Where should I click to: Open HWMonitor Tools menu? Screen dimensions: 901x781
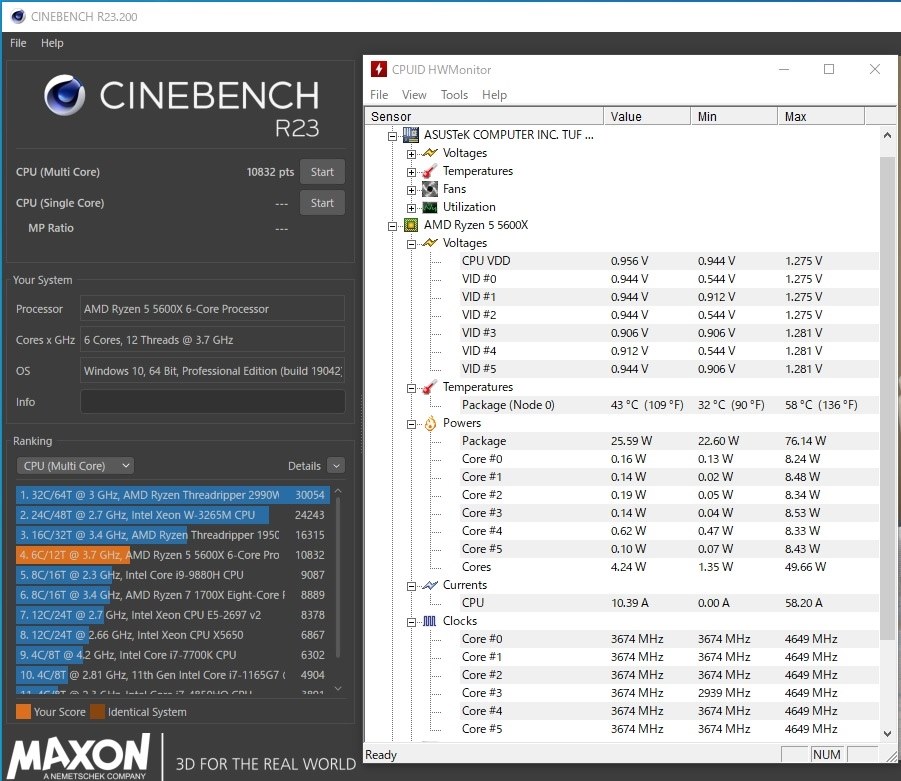tap(454, 95)
